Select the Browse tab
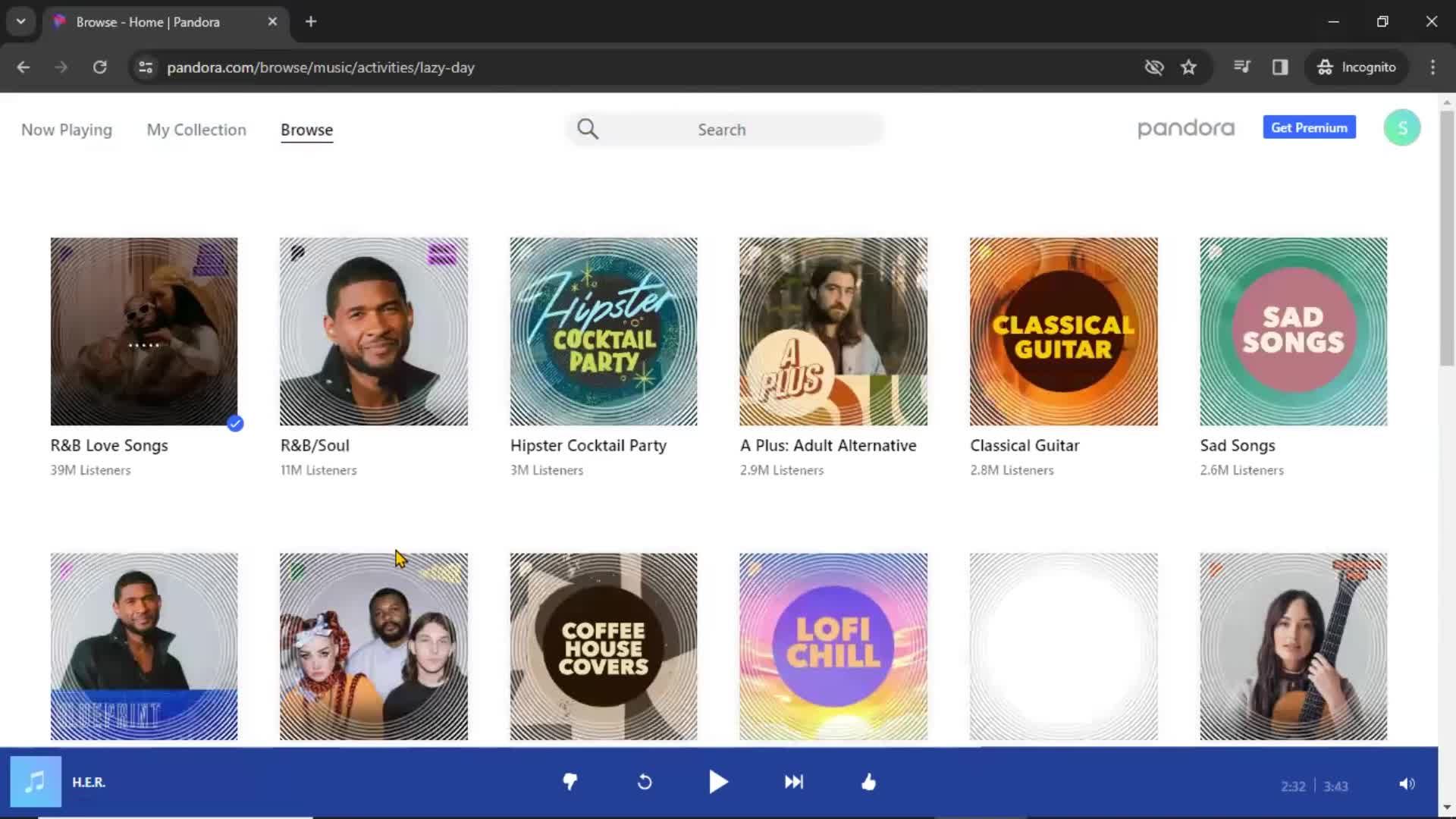The height and width of the screenshot is (819, 1456). [x=306, y=130]
